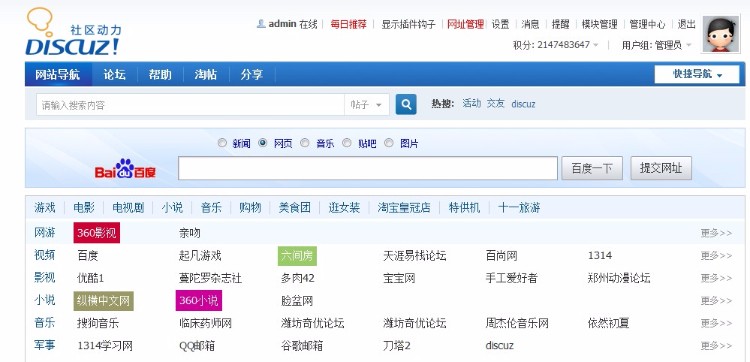Select the 电视剧 category
Viewport: 750px width, 362px height.
point(128,208)
